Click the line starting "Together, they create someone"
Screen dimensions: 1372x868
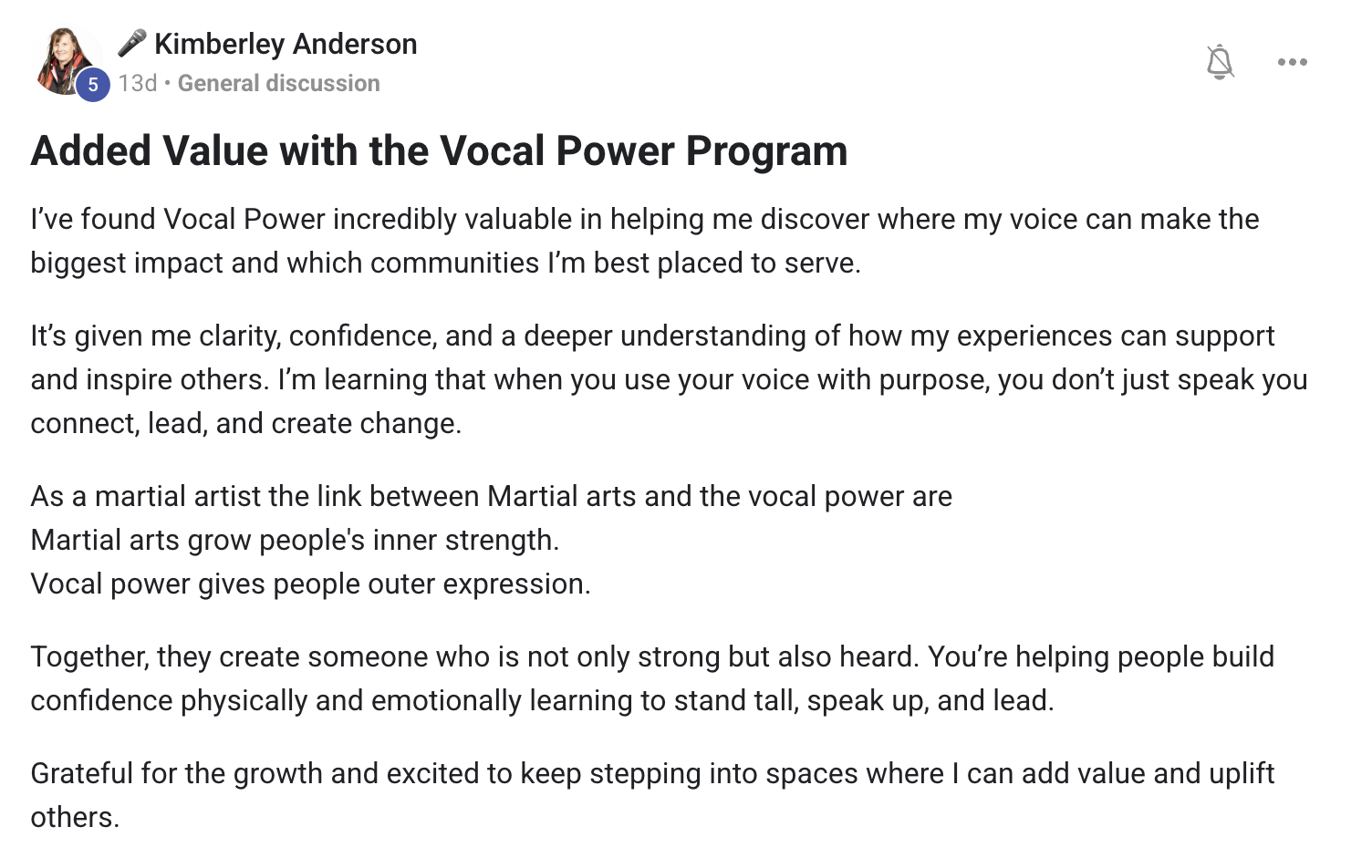pos(651,656)
